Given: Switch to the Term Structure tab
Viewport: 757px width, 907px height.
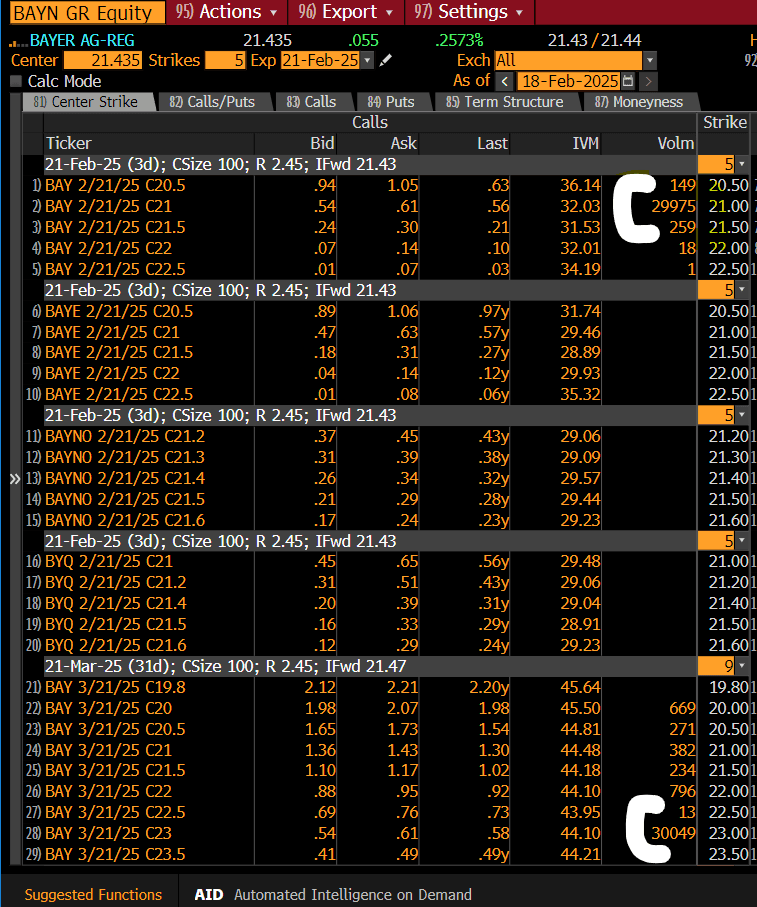Looking at the screenshot, I should [x=505, y=102].
